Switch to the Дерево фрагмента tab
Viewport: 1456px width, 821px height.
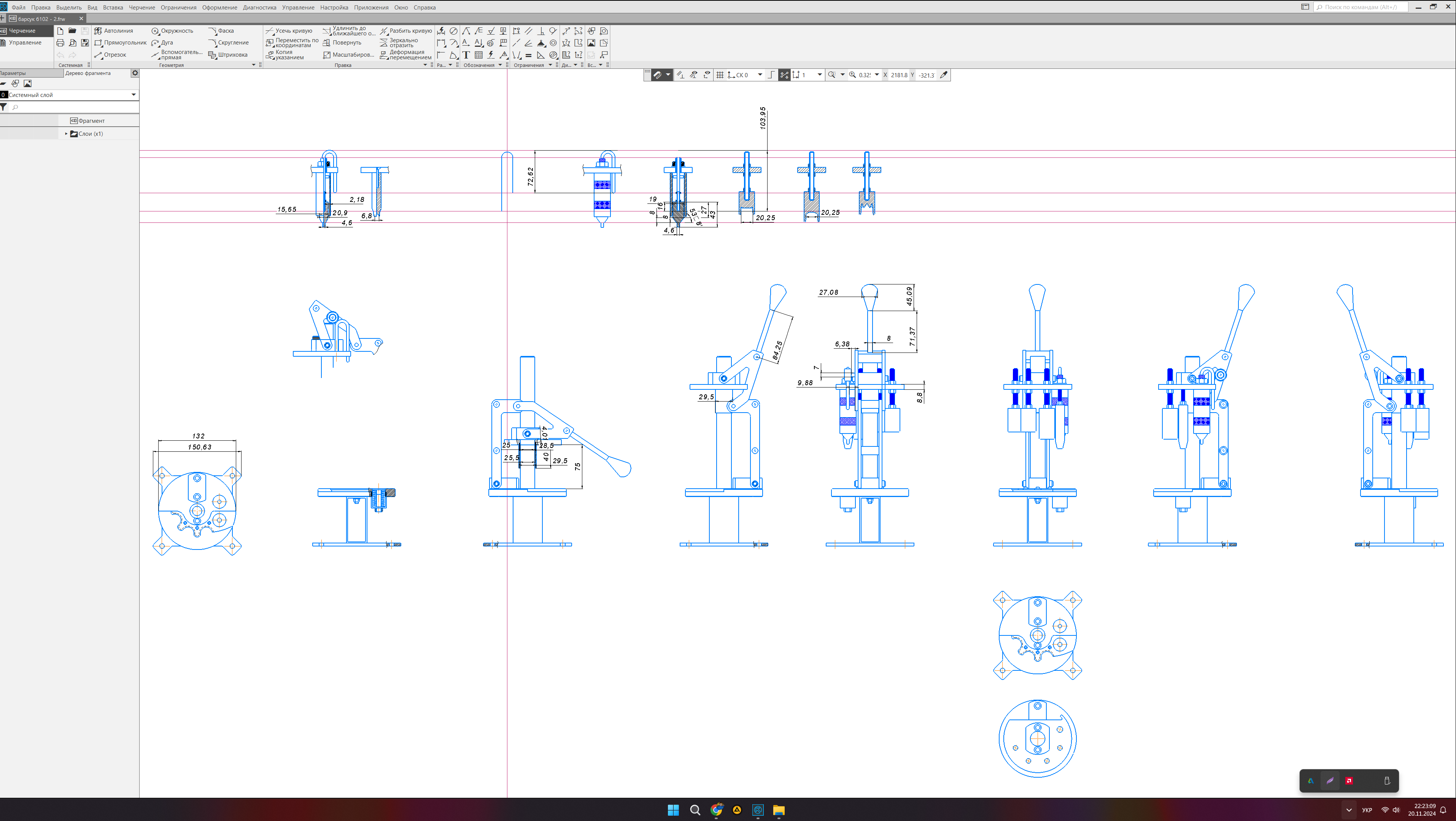(x=88, y=73)
